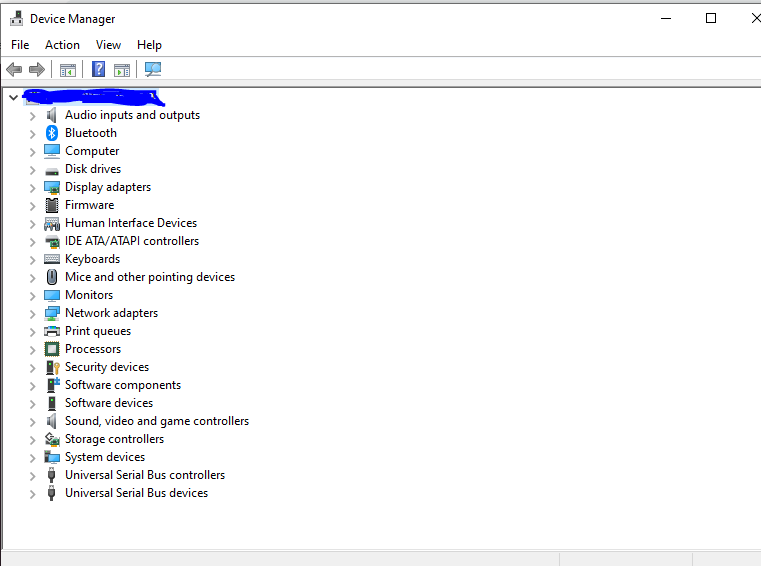
Task: Expand the Display adapters node
Action: click(x=32, y=187)
